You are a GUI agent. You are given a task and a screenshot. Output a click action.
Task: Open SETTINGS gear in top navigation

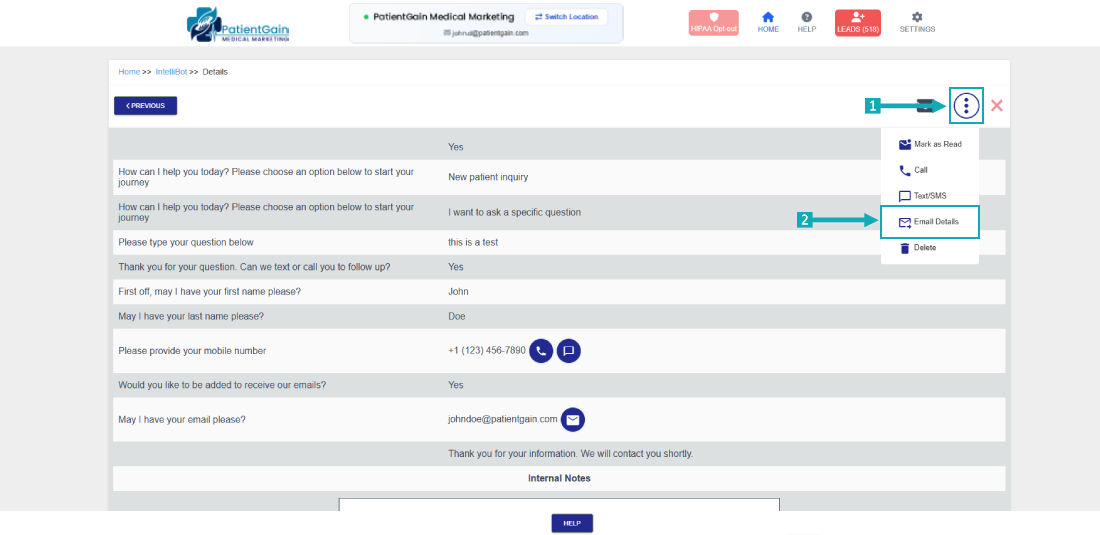tap(918, 23)
